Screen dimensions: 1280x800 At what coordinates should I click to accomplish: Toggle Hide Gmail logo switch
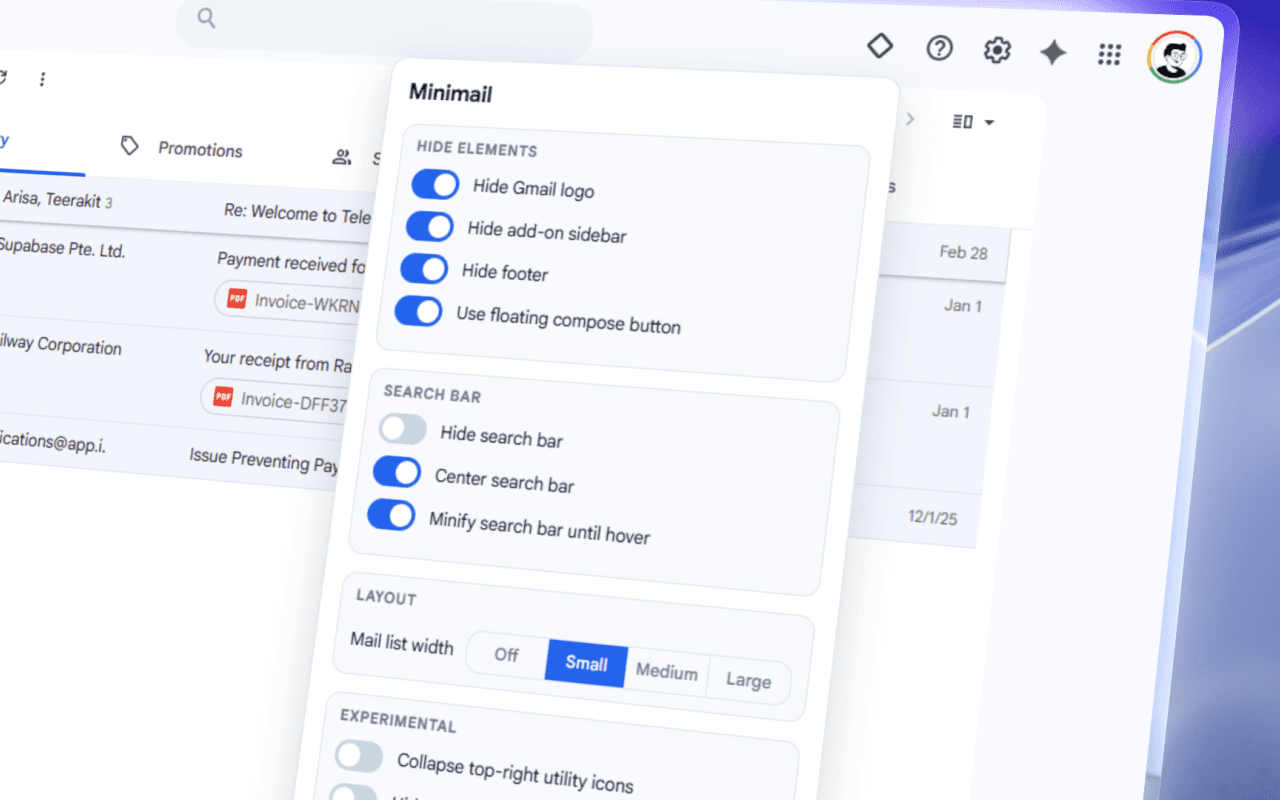point(435,185)
